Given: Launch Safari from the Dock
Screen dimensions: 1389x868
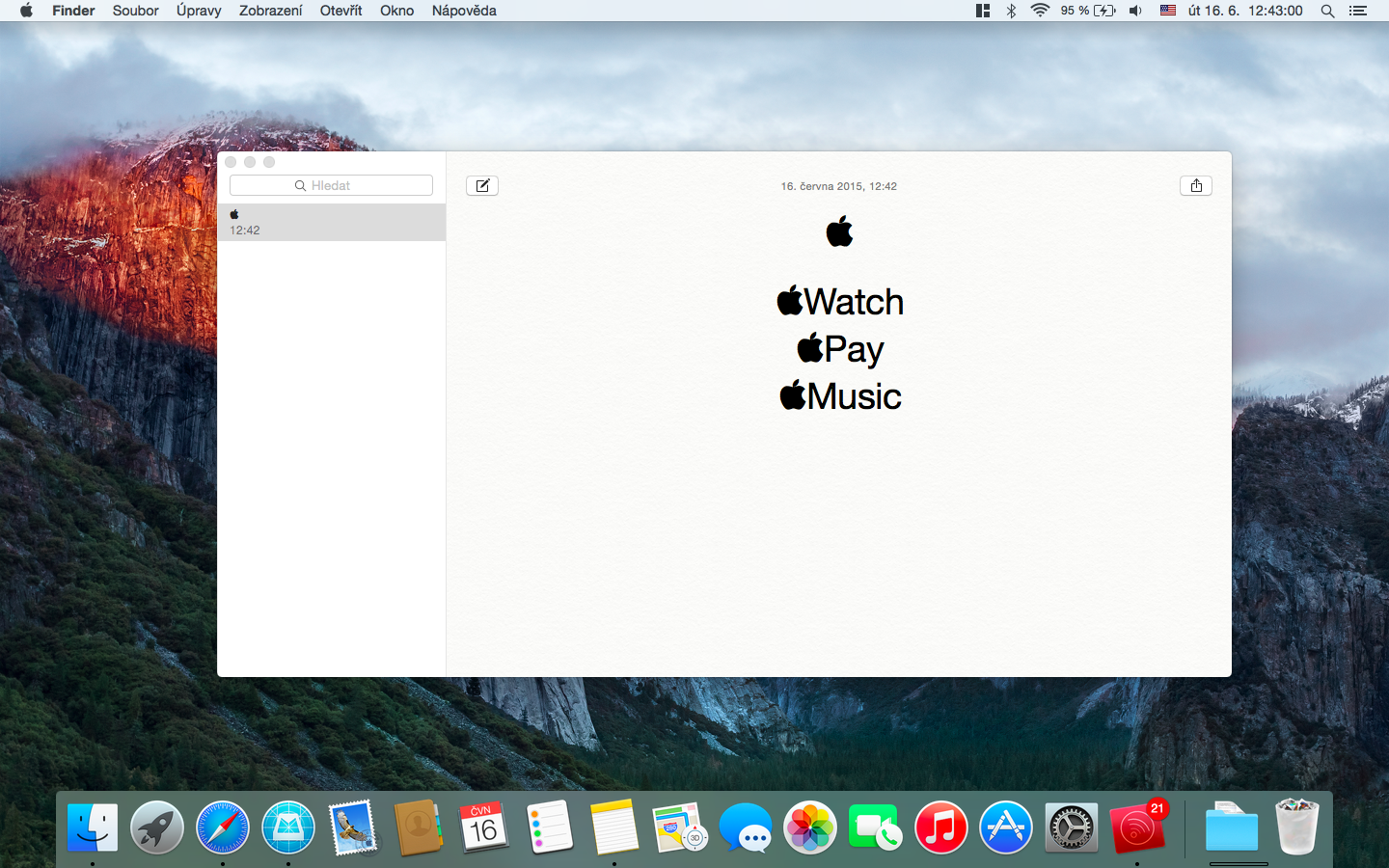Looking at the screenshot, I should click(223, 827).
